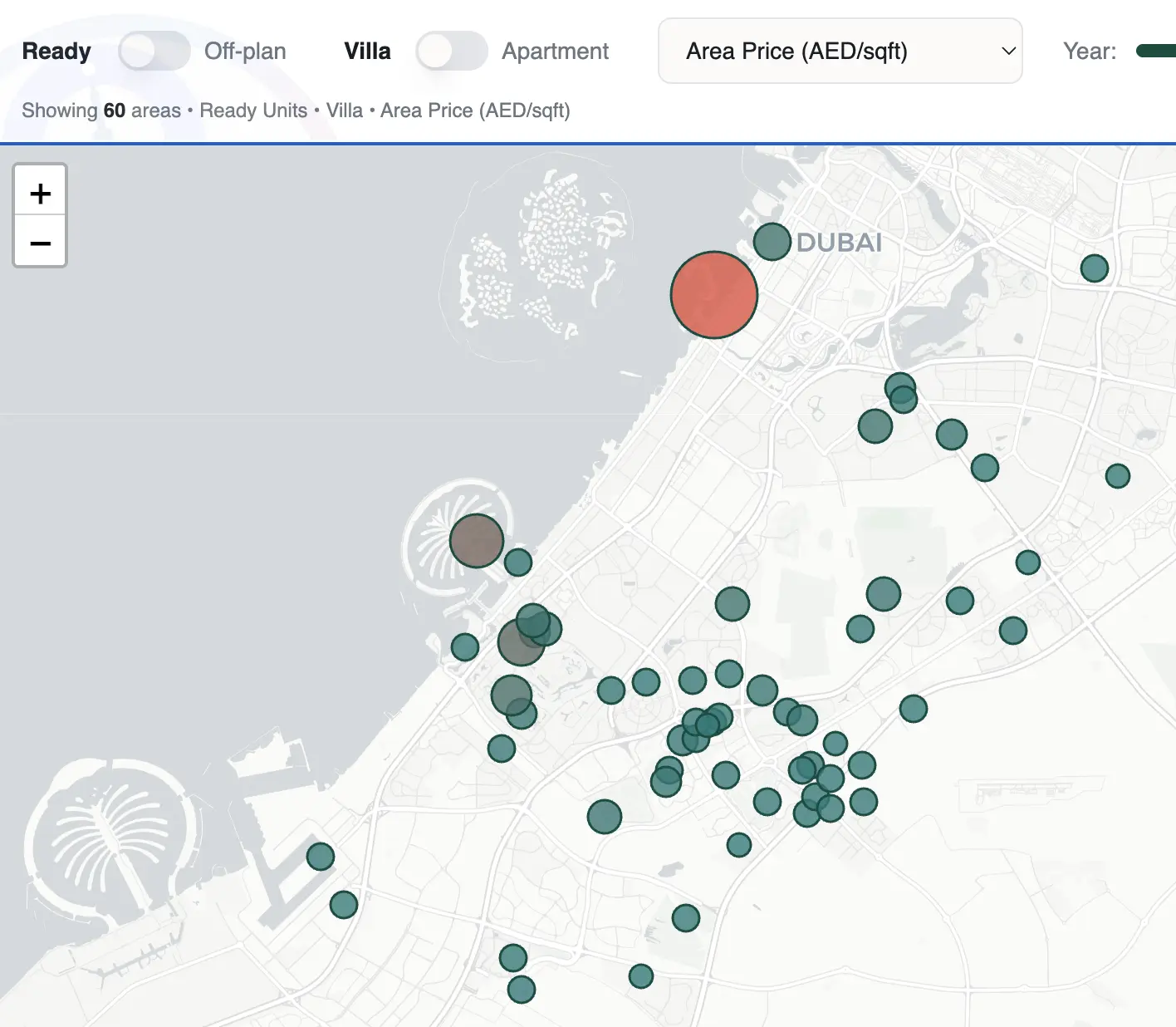Open the Area Price (AED/sqft) dropdown
Image resolution: width=1176 pixels, height=1027 pixels.
point(840,52)
